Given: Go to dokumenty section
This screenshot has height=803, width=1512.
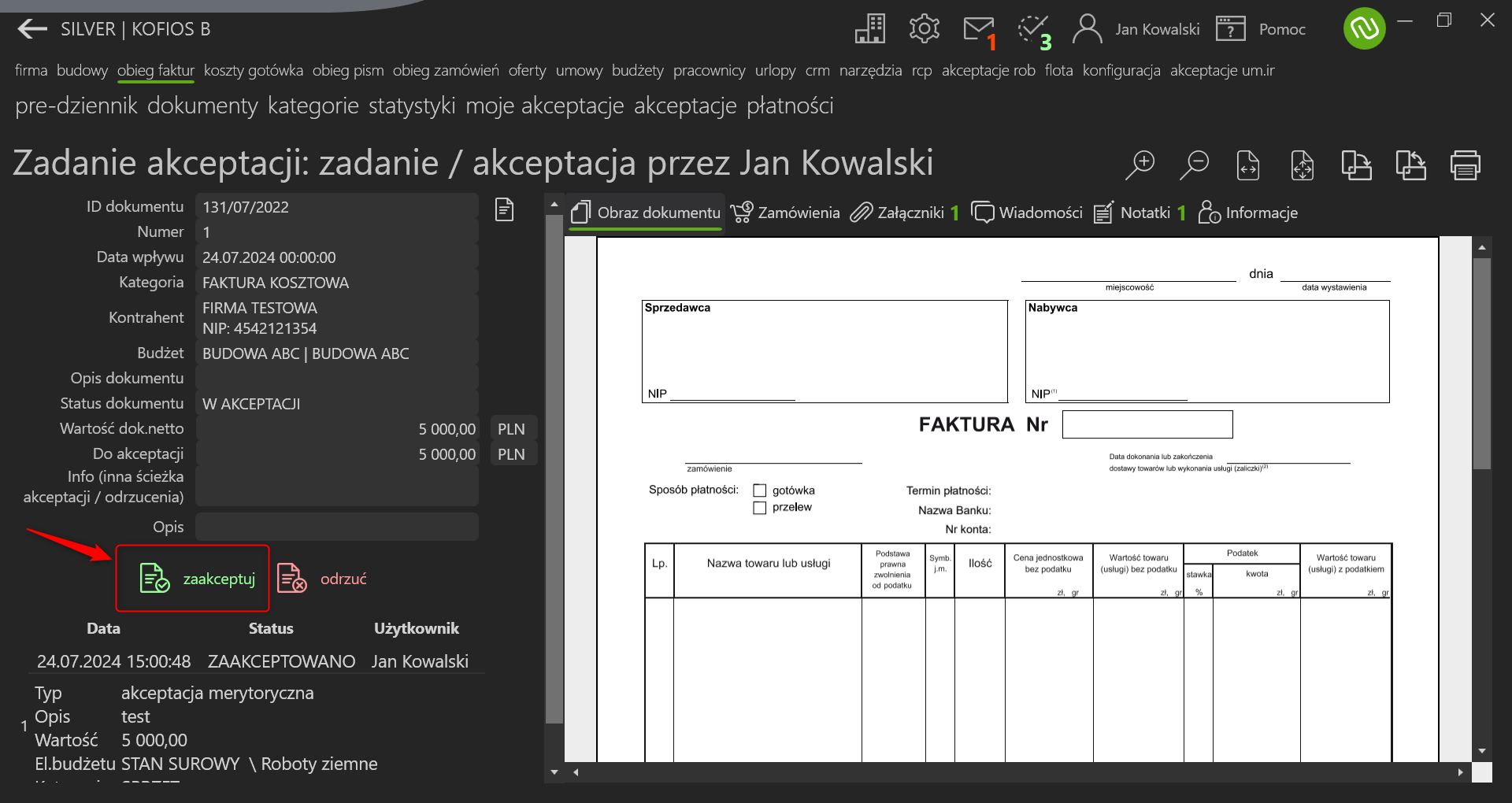Looking at the screenshot, I should click(x=202, y=105).
